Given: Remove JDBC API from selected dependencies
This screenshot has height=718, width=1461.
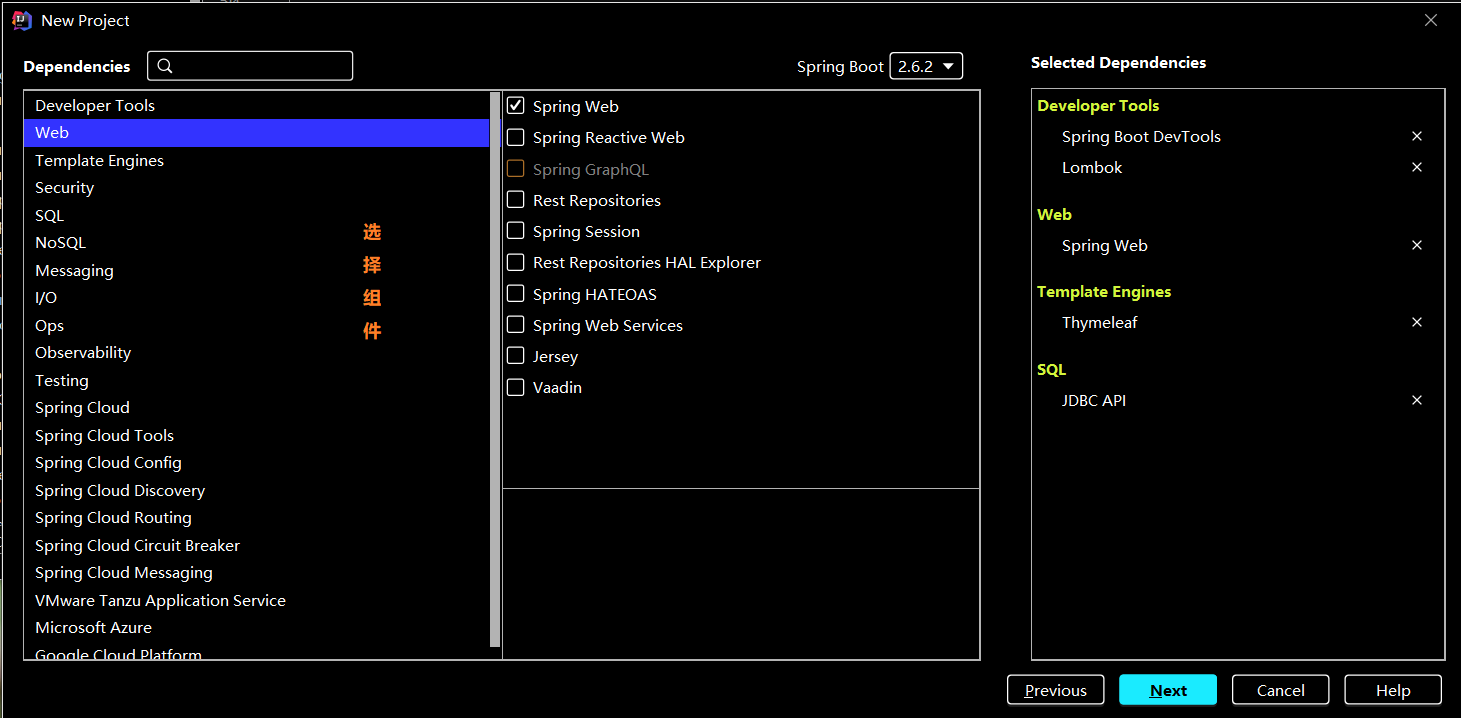Looking at the screenshot, I should (1416, 400).
